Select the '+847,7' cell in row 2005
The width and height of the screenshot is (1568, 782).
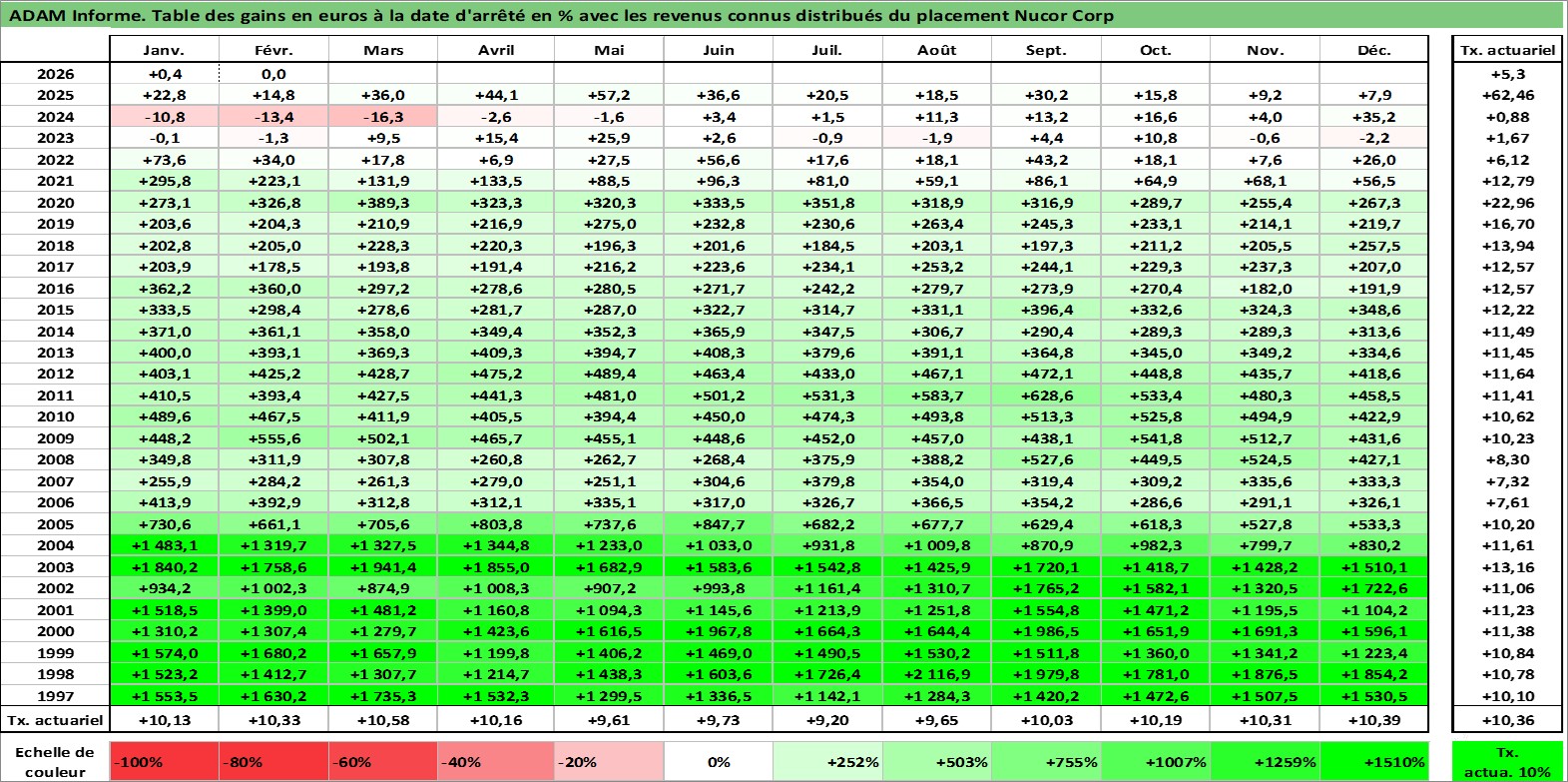coord(718,524)
